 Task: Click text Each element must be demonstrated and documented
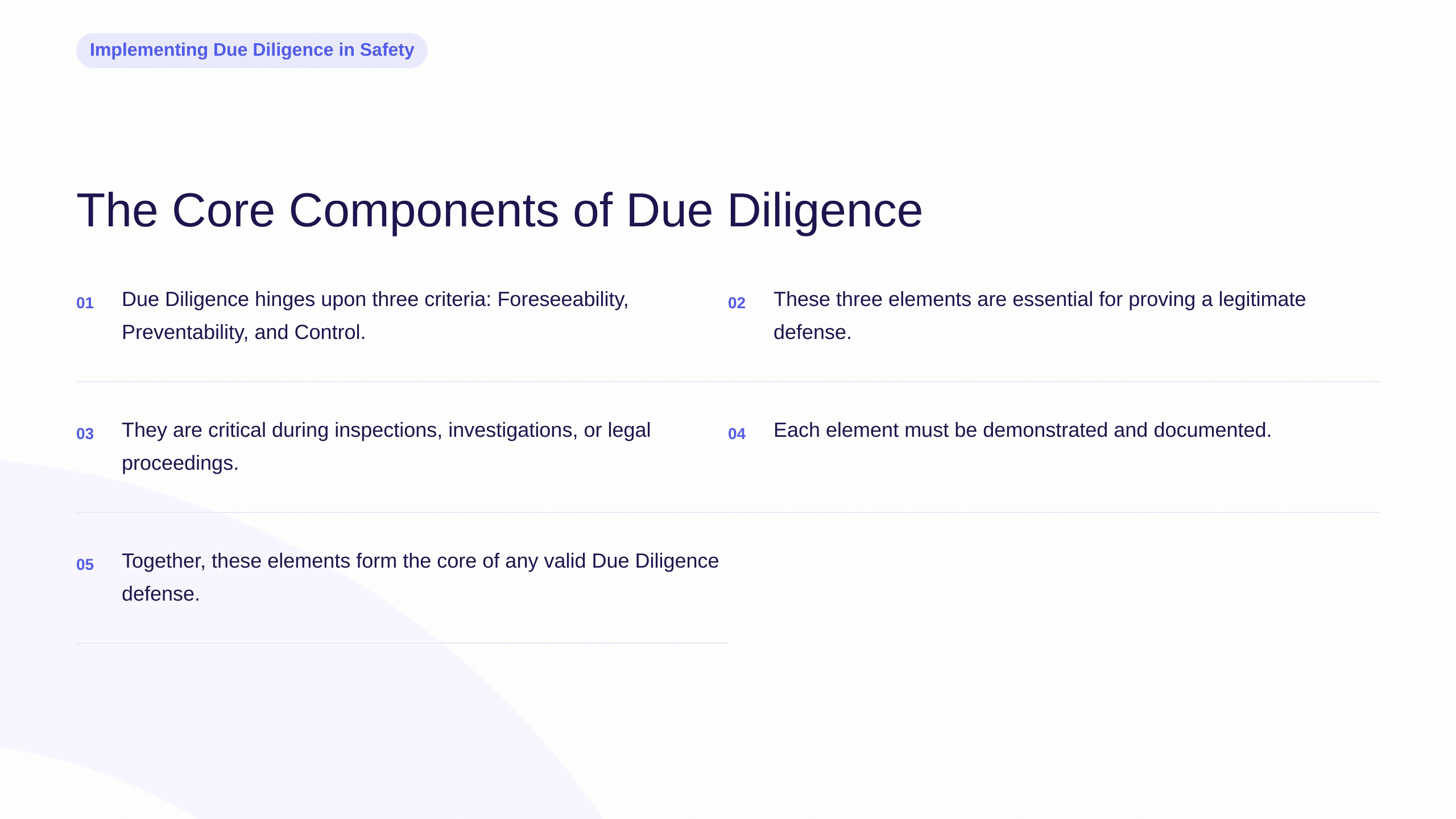pyautogui.click(x=1023, y=430)
